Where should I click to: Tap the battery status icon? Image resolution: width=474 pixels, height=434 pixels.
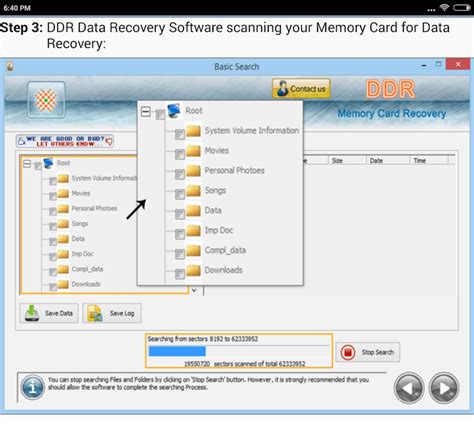[x=462, y=7]
